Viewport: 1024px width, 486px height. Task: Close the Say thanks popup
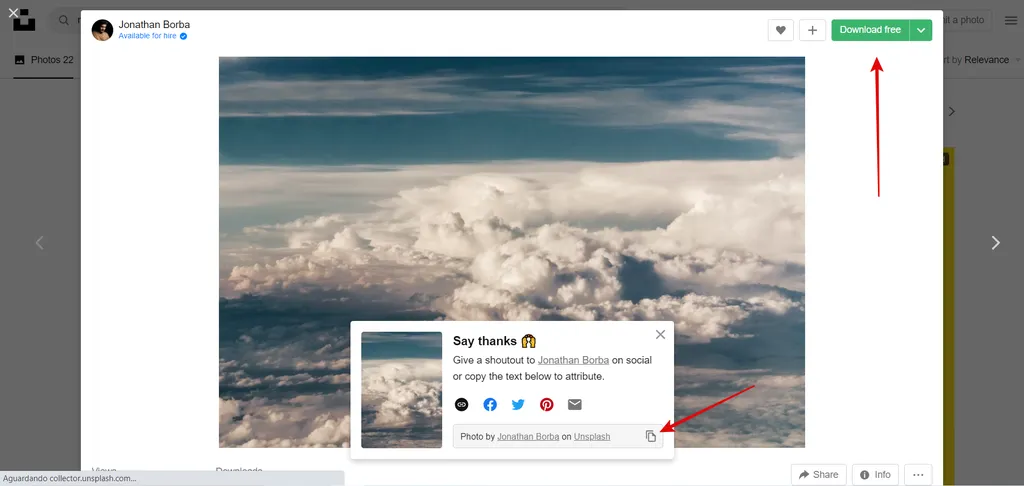point(660,334)
